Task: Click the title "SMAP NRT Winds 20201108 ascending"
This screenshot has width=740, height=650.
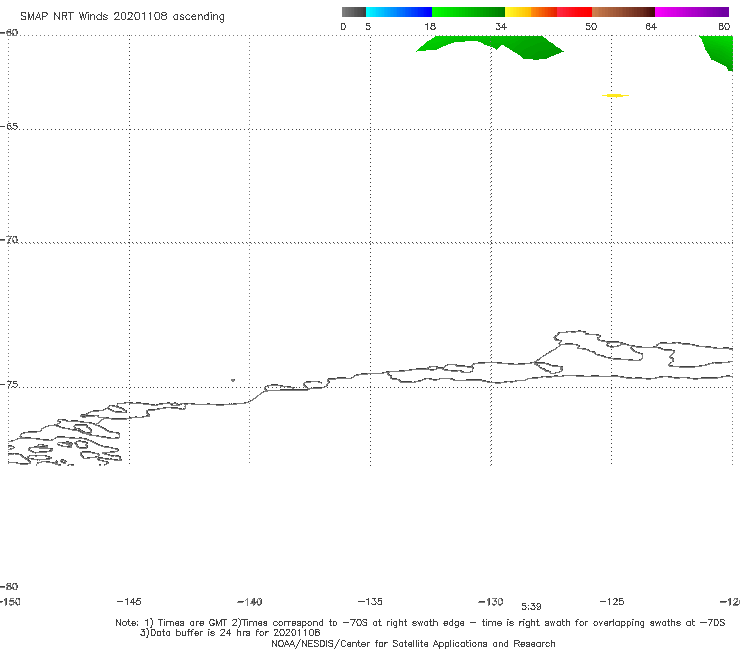Action: [x=122, y=17]
